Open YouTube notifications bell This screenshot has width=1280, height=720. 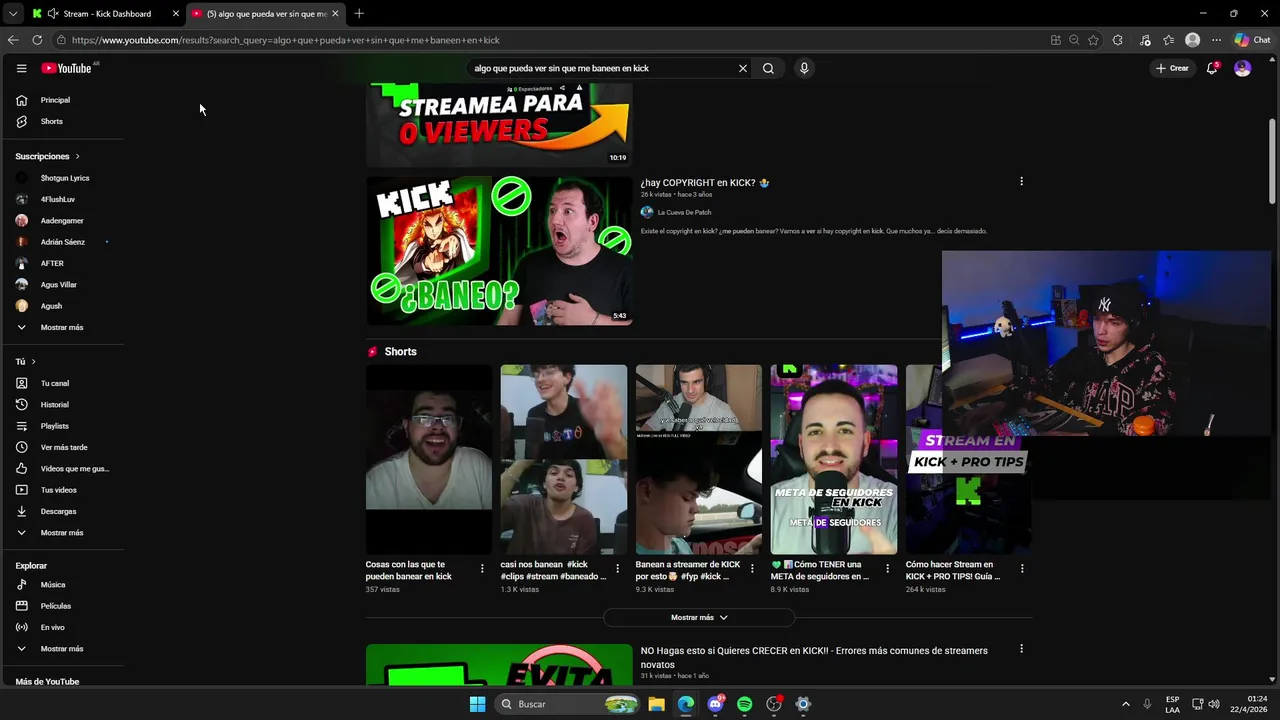tap(1212, 68)
